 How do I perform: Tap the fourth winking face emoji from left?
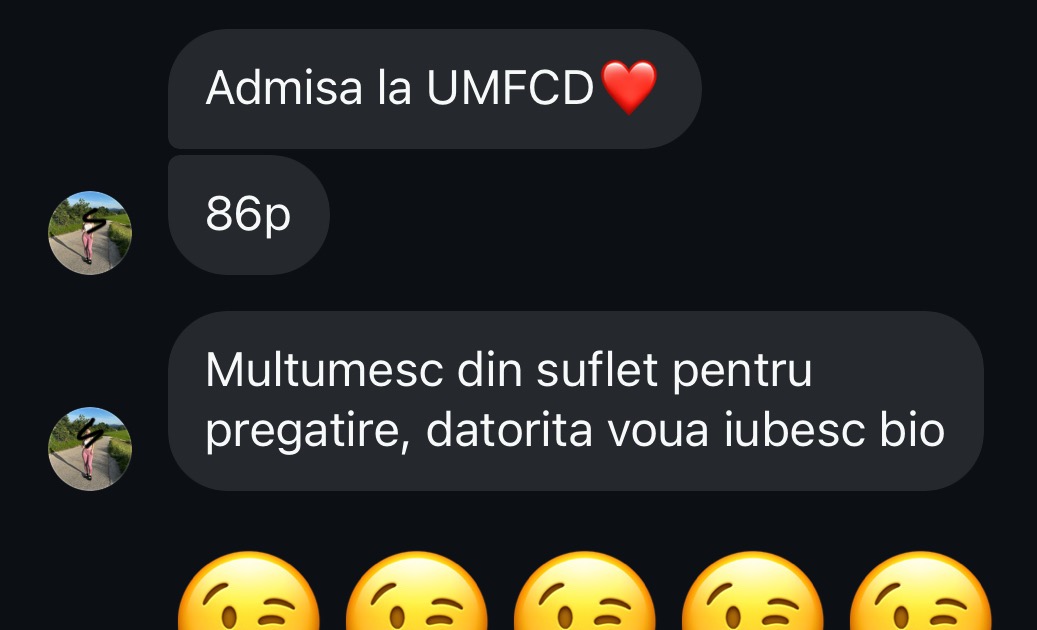pos(753,590)
